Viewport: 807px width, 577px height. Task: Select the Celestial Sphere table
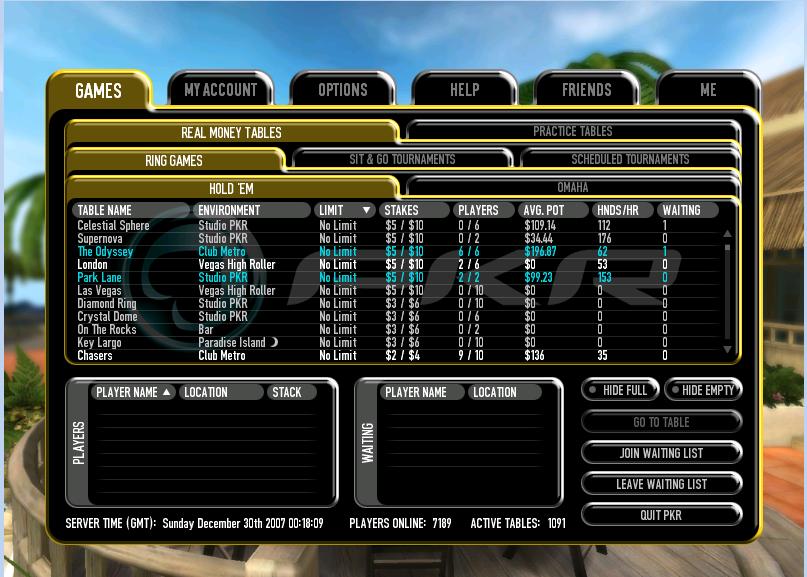pos(396,225)
